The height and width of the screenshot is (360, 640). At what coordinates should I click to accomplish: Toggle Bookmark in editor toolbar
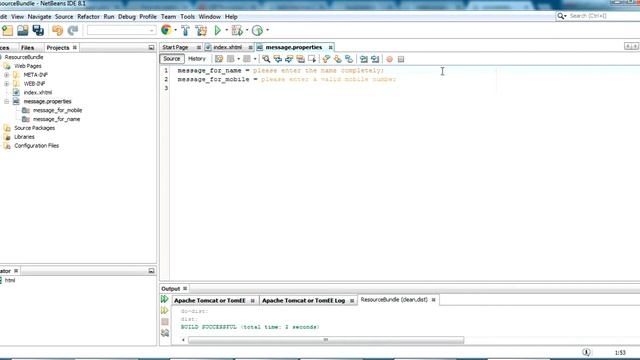click(349, 59)
